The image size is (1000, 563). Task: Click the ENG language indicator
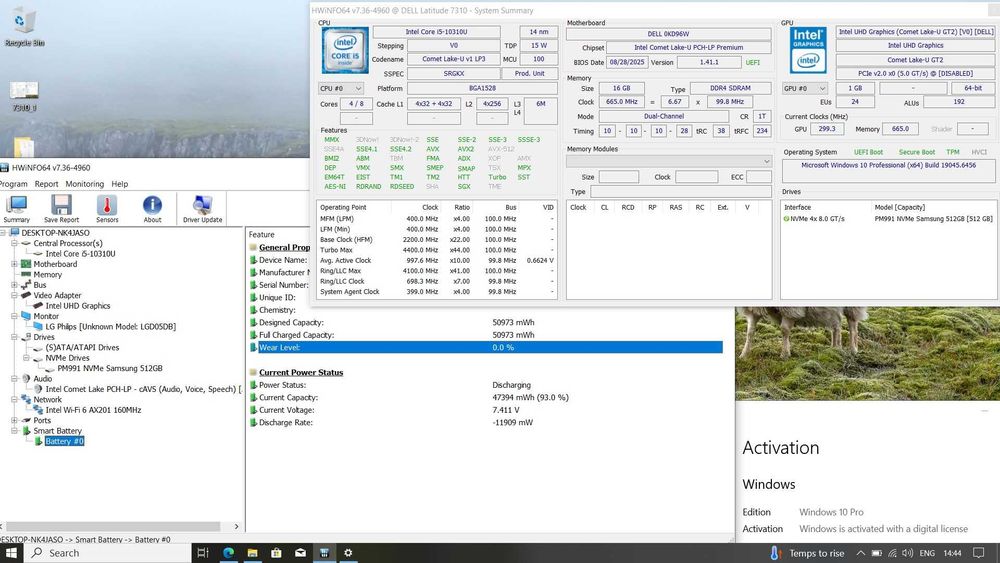click(927, 553)
